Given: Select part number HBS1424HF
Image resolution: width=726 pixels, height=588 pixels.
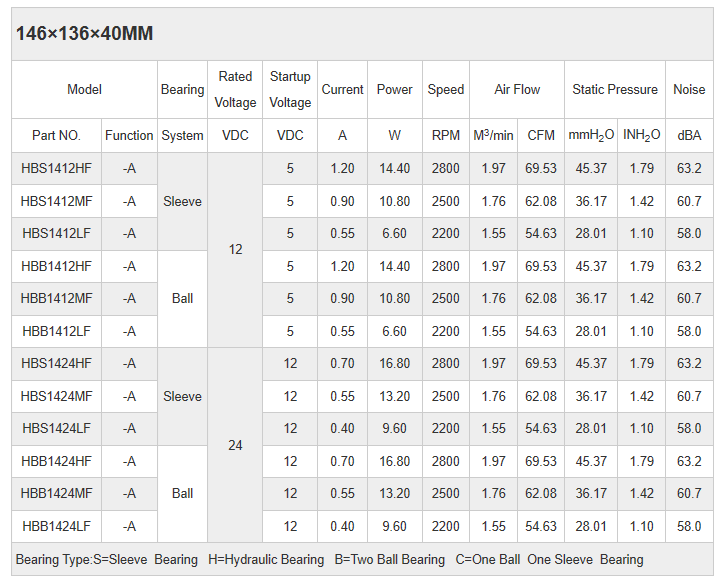Looking at the screenshot, I should (56, 363).
